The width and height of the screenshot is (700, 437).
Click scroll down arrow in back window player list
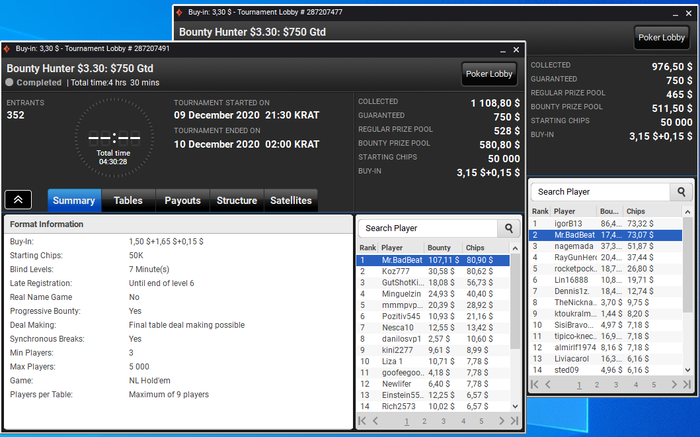pos(688,370)
